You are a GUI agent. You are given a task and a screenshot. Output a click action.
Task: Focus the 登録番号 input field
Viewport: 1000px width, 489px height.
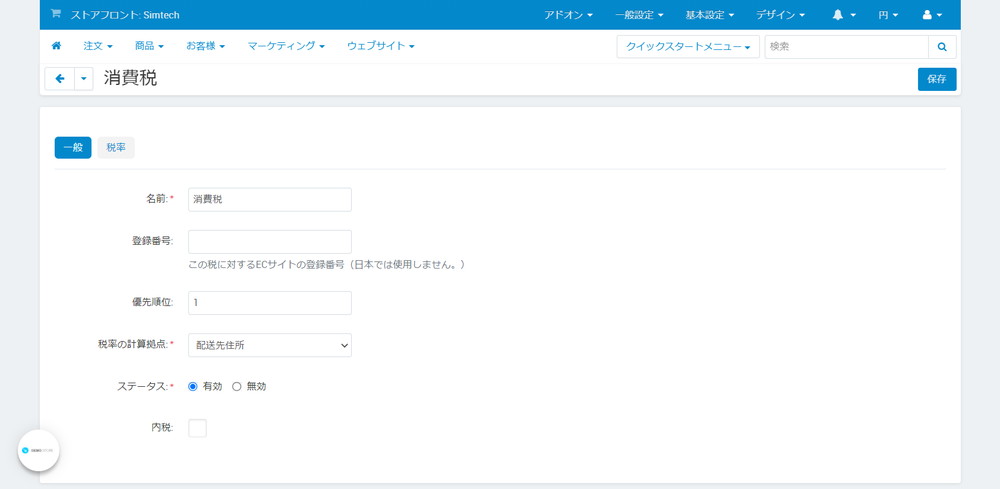(x=270, y=242)
